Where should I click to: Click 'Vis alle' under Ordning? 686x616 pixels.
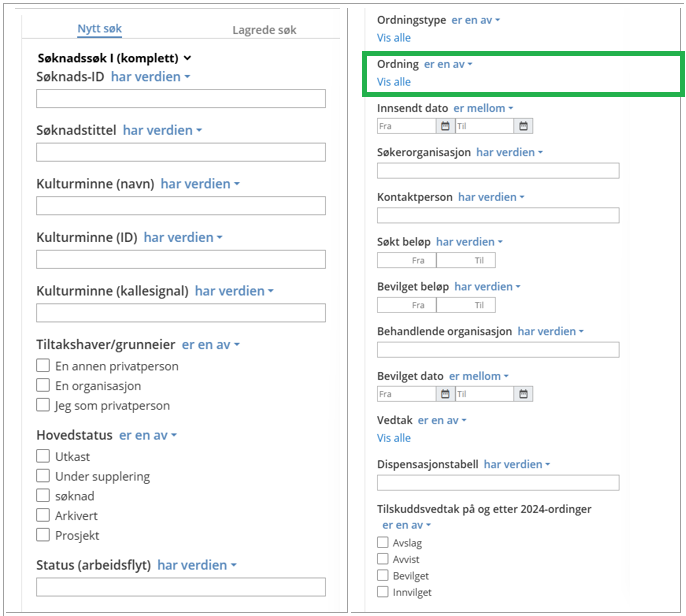[x=394, y=82]
